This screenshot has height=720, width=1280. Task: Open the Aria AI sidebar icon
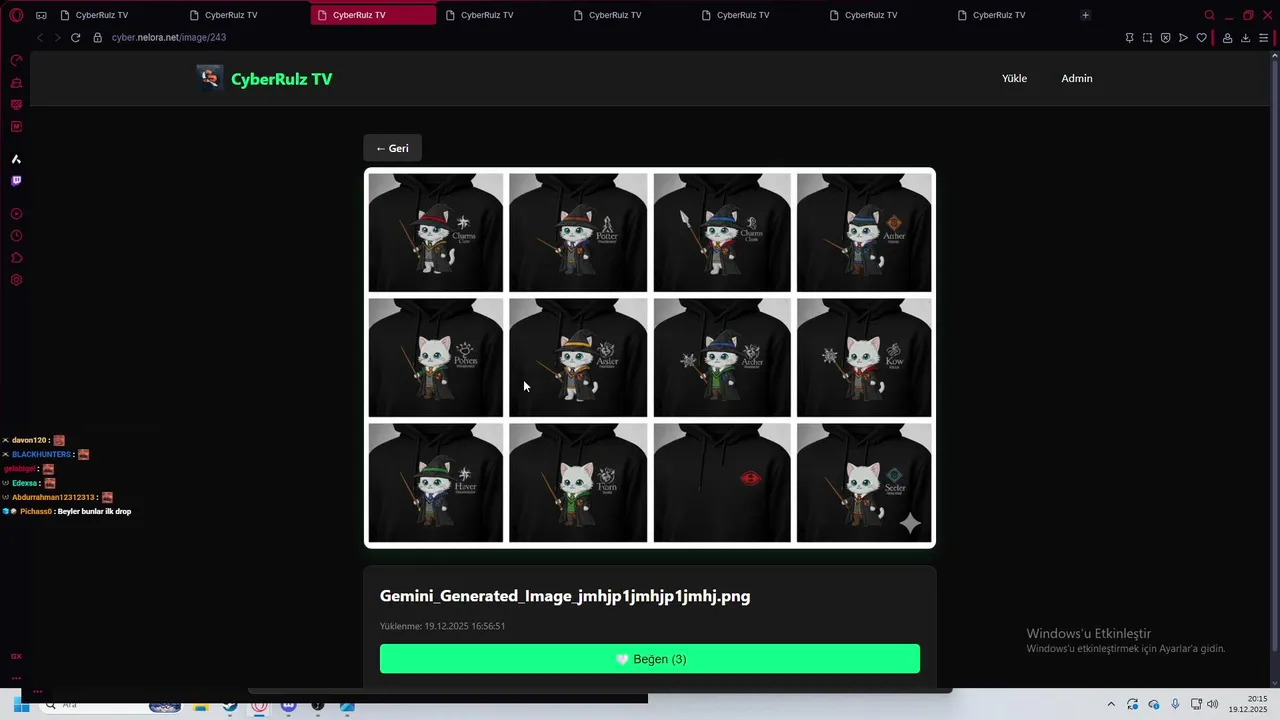(16, 159)
